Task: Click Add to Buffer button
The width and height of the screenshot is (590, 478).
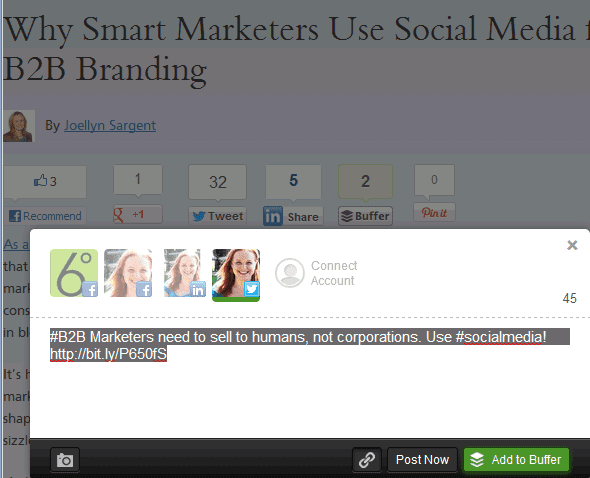Action: click(x=516, y=460)
